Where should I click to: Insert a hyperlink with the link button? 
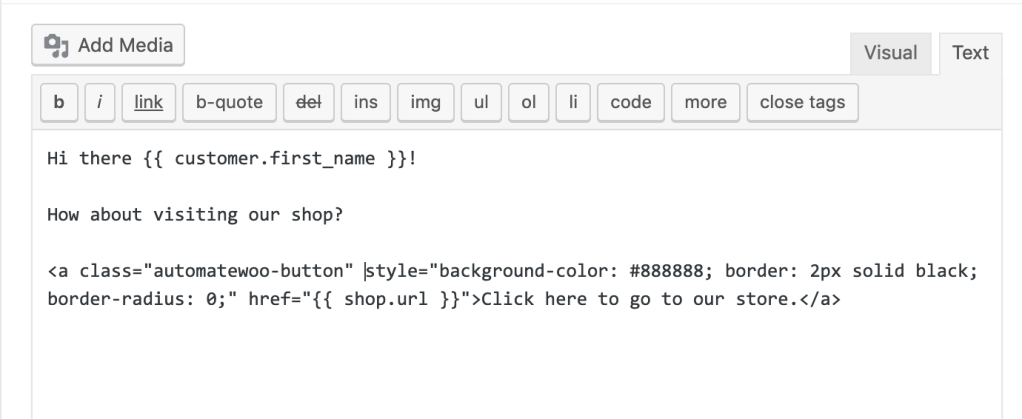(x=149, y=102)
